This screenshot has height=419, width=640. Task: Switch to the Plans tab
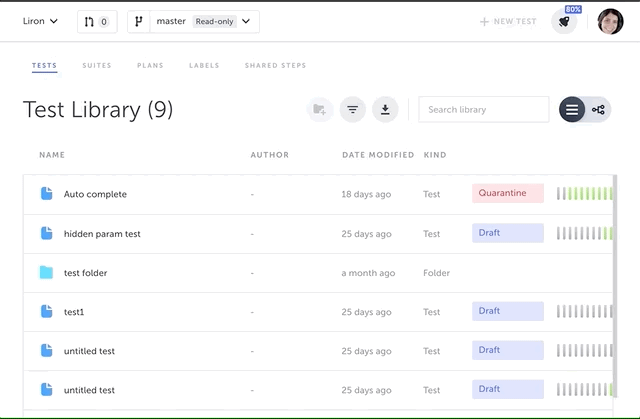point(150,65)
